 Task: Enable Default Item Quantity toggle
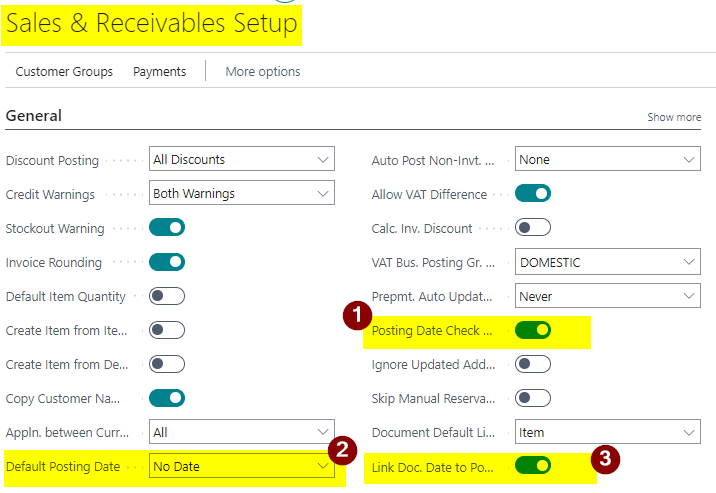tap(167, 296)
